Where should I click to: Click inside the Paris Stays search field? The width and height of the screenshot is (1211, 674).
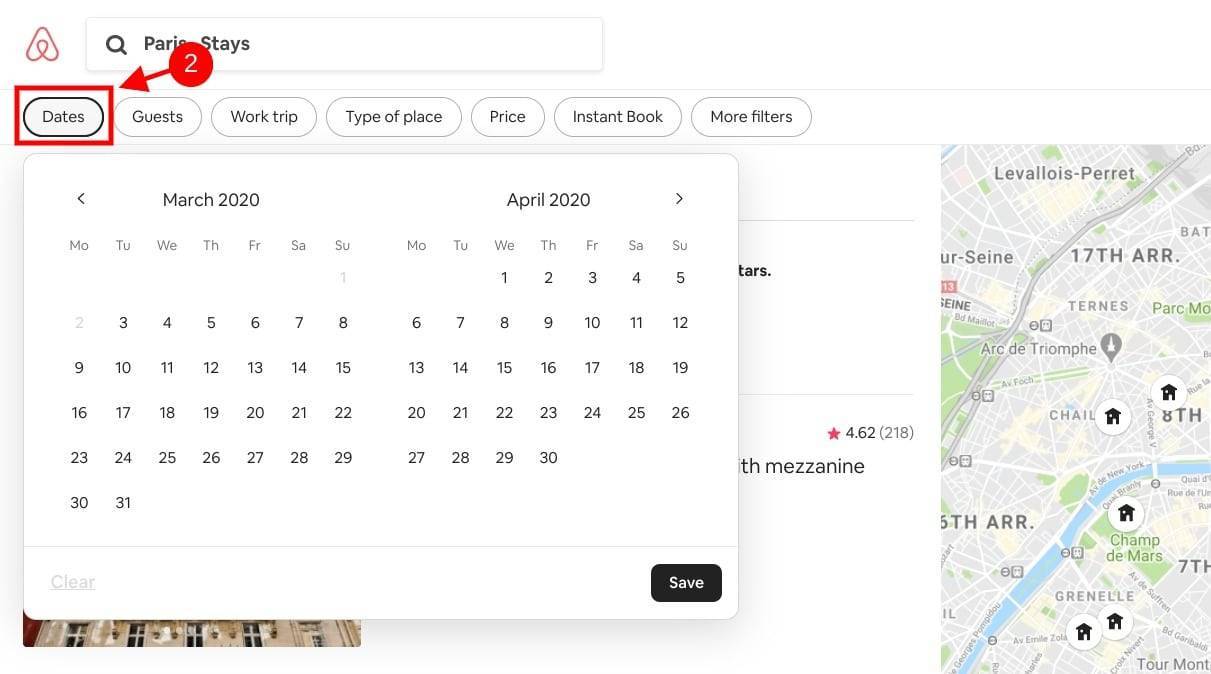[x=344, y=43]
